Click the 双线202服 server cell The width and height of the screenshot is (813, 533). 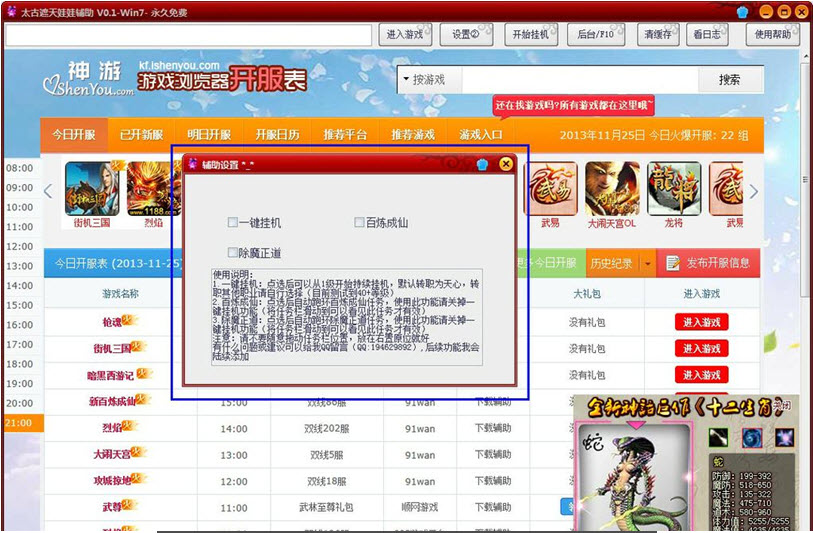click(327, 428)
